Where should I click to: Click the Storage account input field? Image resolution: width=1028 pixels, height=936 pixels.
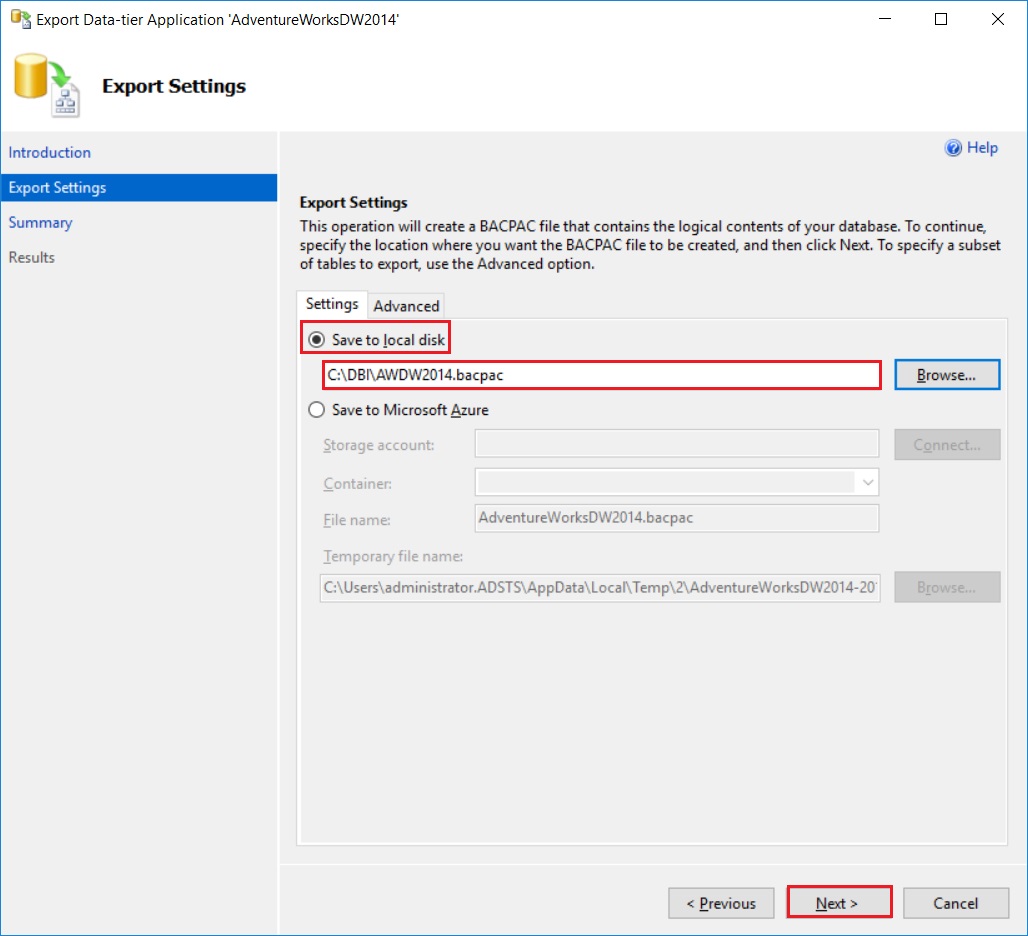point(677,444)
